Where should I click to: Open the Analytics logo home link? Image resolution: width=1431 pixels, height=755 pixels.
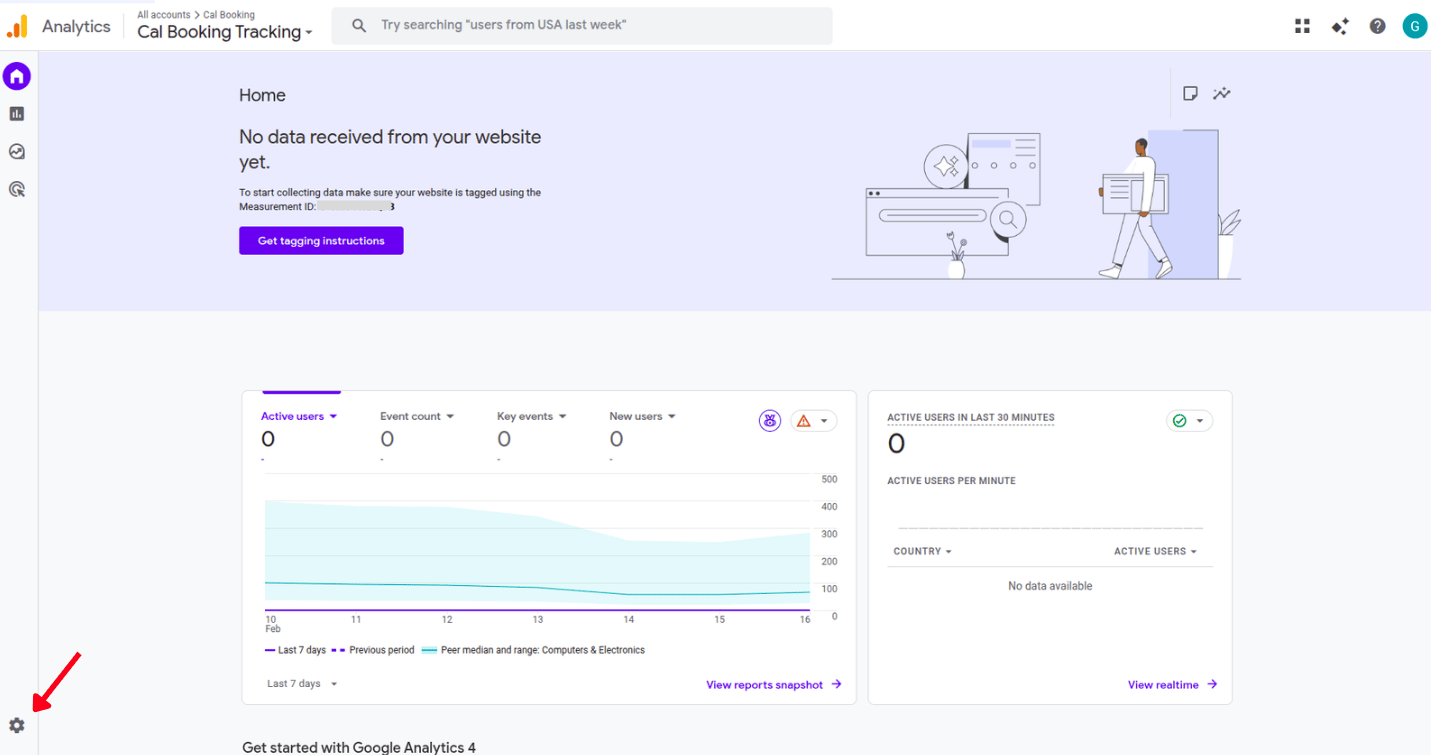coord(58,27)
